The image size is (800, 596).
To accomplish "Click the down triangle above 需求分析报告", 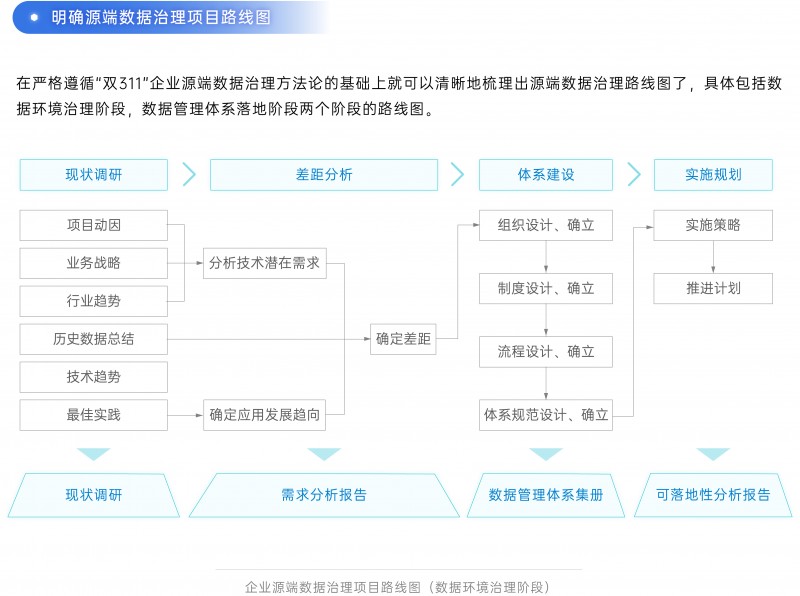I will click(324, 454).
